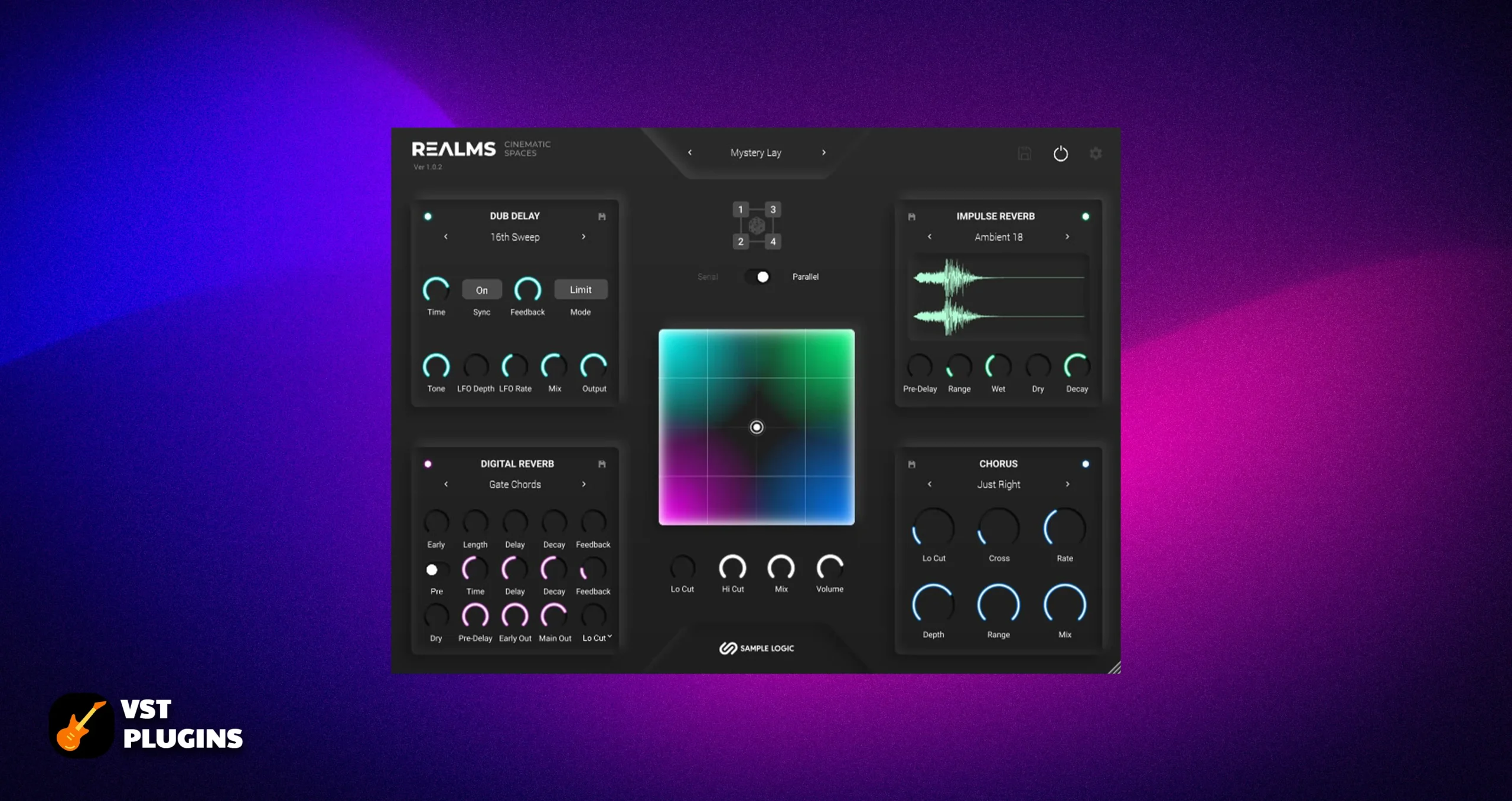Select slot 3 in routing grid
Viewport: 1512px width, 801px height.
click(773, 210)
